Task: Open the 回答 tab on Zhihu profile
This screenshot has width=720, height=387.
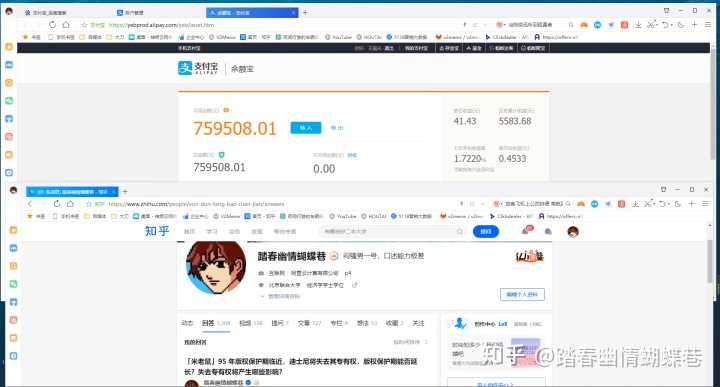Action: click(215, 323)
